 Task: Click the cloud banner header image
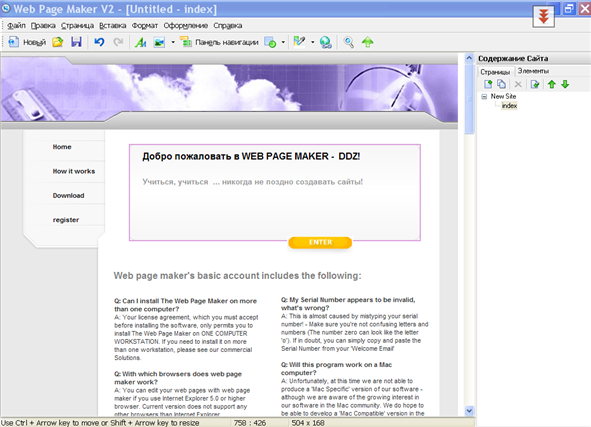click(x=229, y=89)
